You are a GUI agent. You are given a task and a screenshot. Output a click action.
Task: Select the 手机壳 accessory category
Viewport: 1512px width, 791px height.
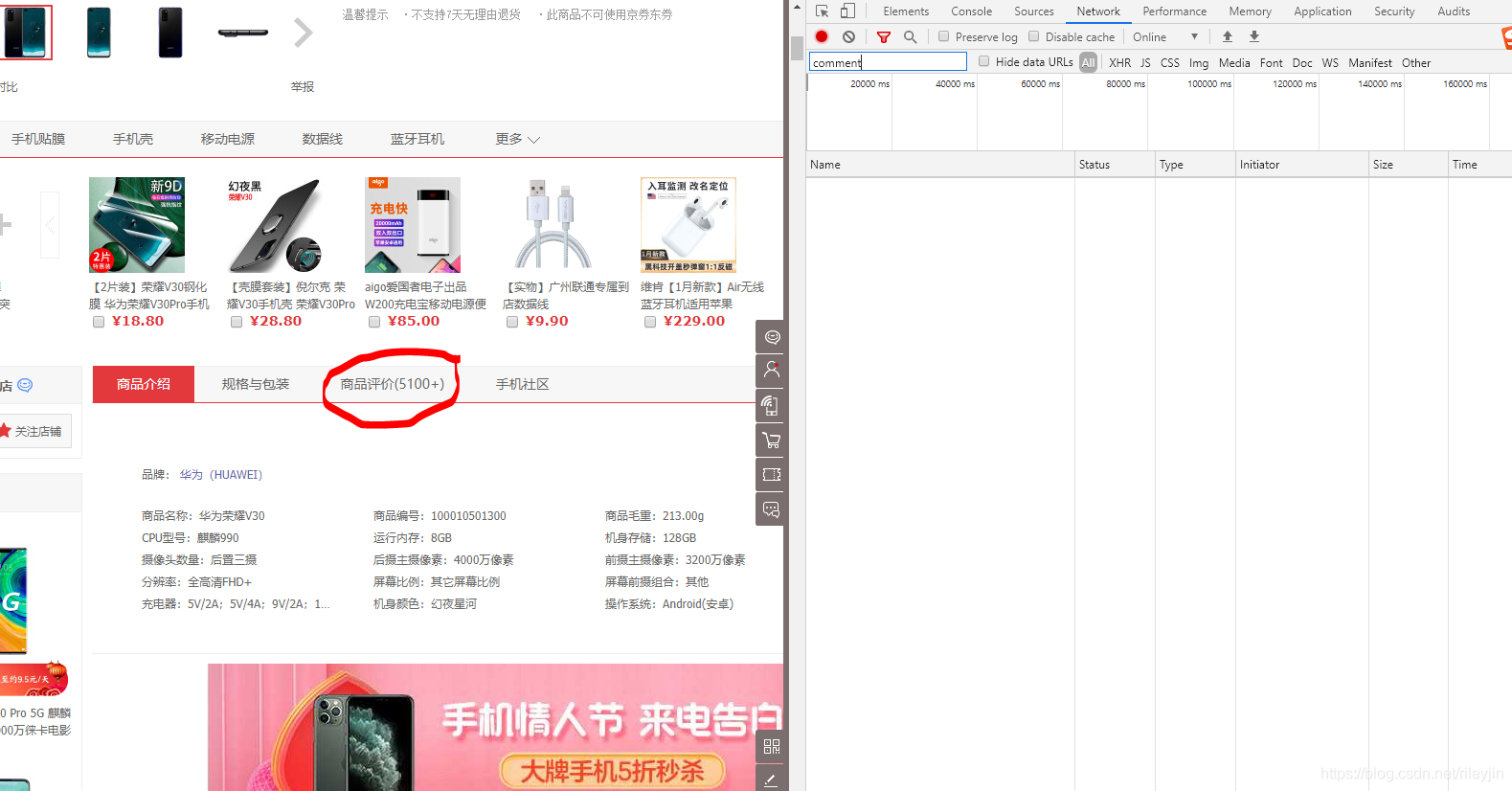[x=133, y=139]
